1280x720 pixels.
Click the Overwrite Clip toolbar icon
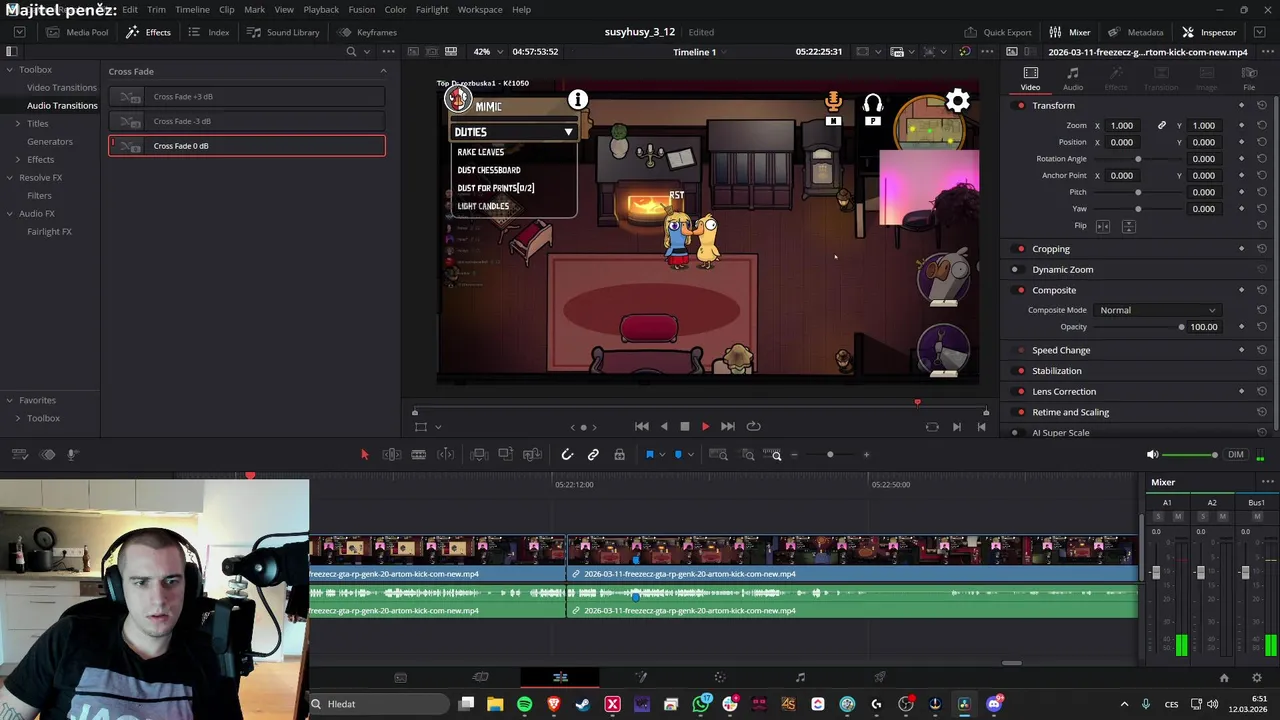click(505, 455)
